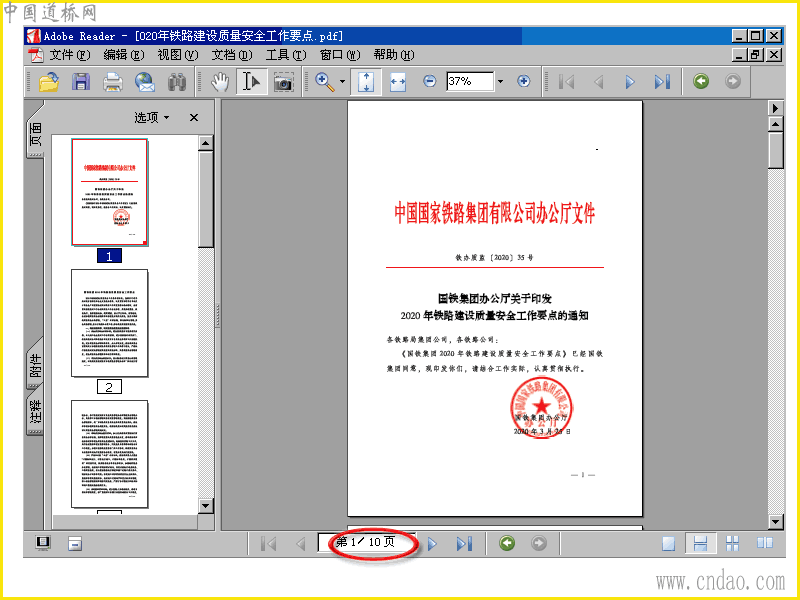The height and width of the screenshot is (600, 800).
Task: Open the 文档(D) menu
Action: [232, 55]
